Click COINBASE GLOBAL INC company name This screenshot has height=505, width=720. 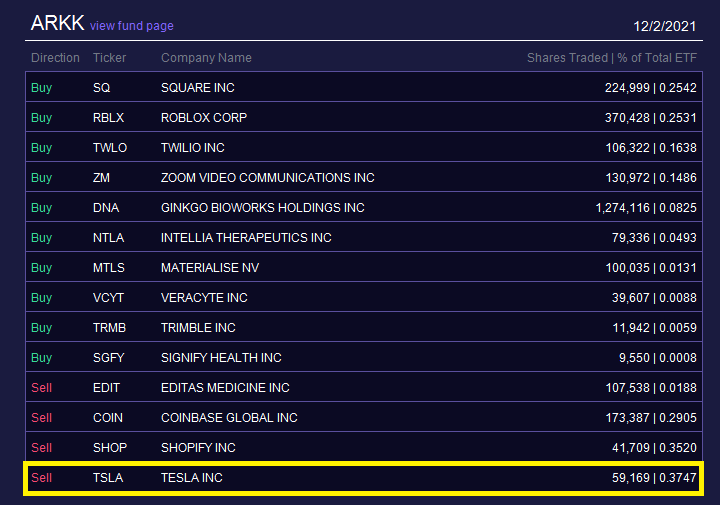click(x=229, y=418)
